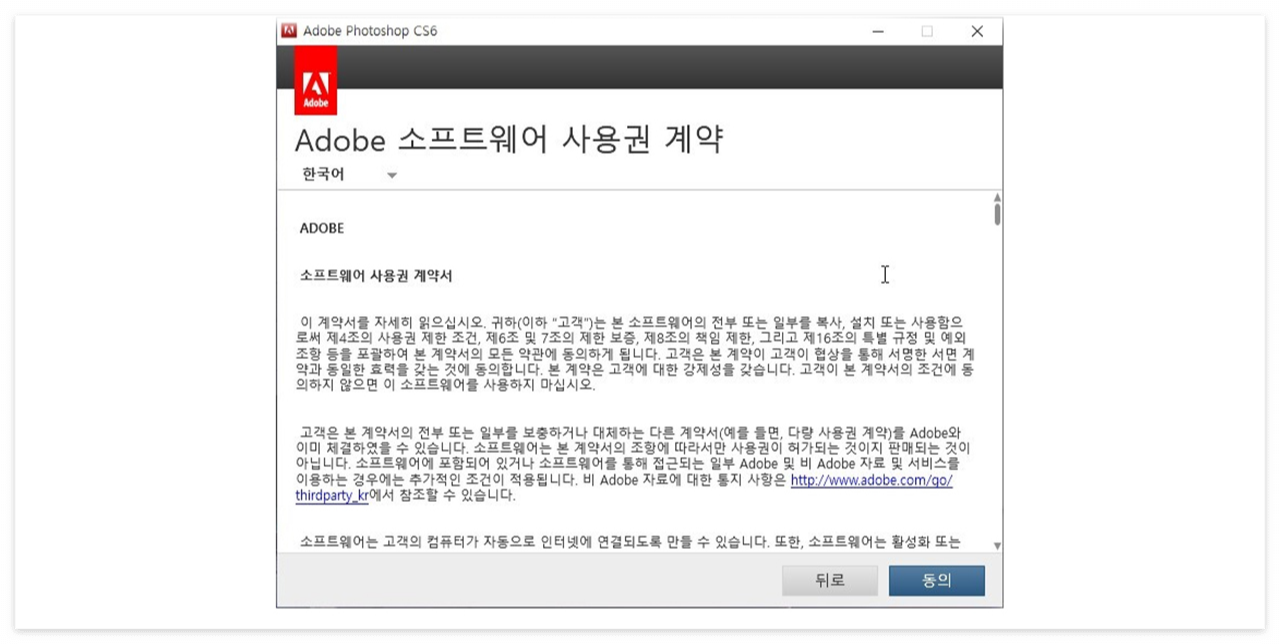This screenshot has width=1280, height=644.
Task: Click the 'ADOBE' heading in license text
Action: tap(322, 228)
